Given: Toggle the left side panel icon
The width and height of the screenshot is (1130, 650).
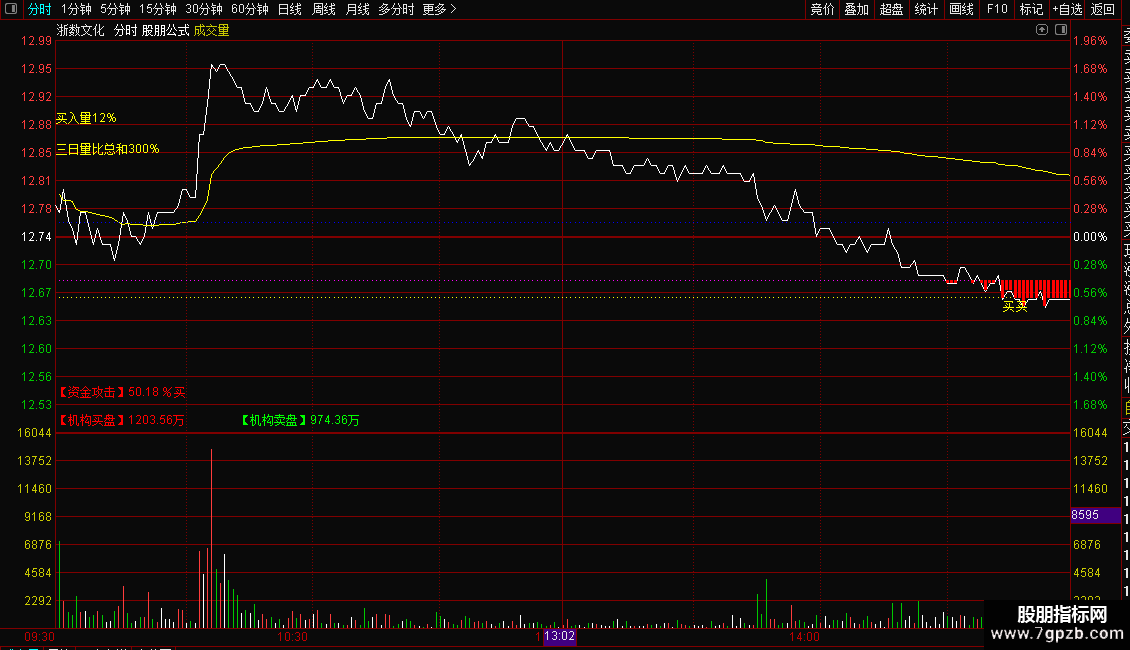Looking at the screenshot, I should coord(11,9).
